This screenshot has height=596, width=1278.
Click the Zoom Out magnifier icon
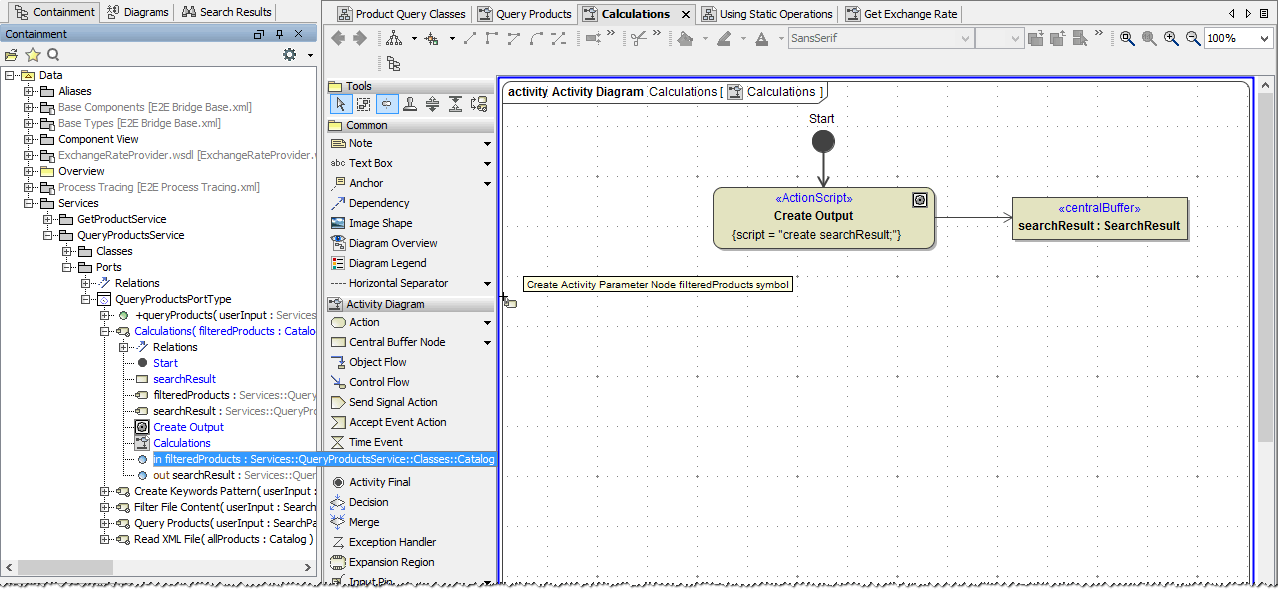(1193, 37)
